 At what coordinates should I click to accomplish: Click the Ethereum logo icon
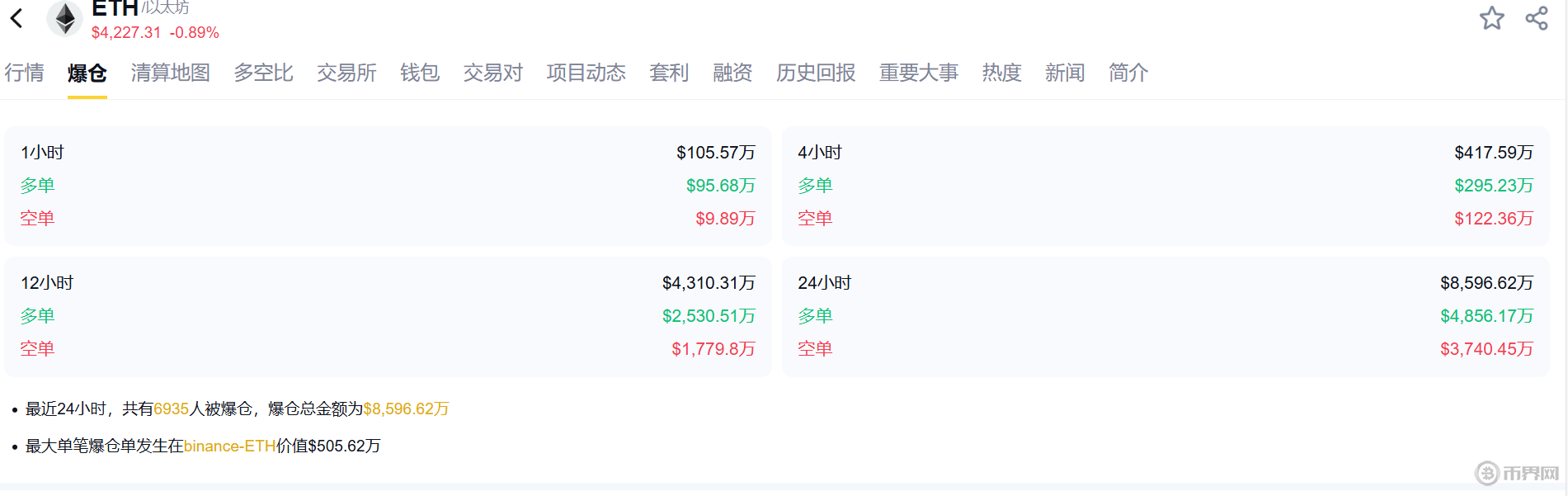click(x=65, y=18)
